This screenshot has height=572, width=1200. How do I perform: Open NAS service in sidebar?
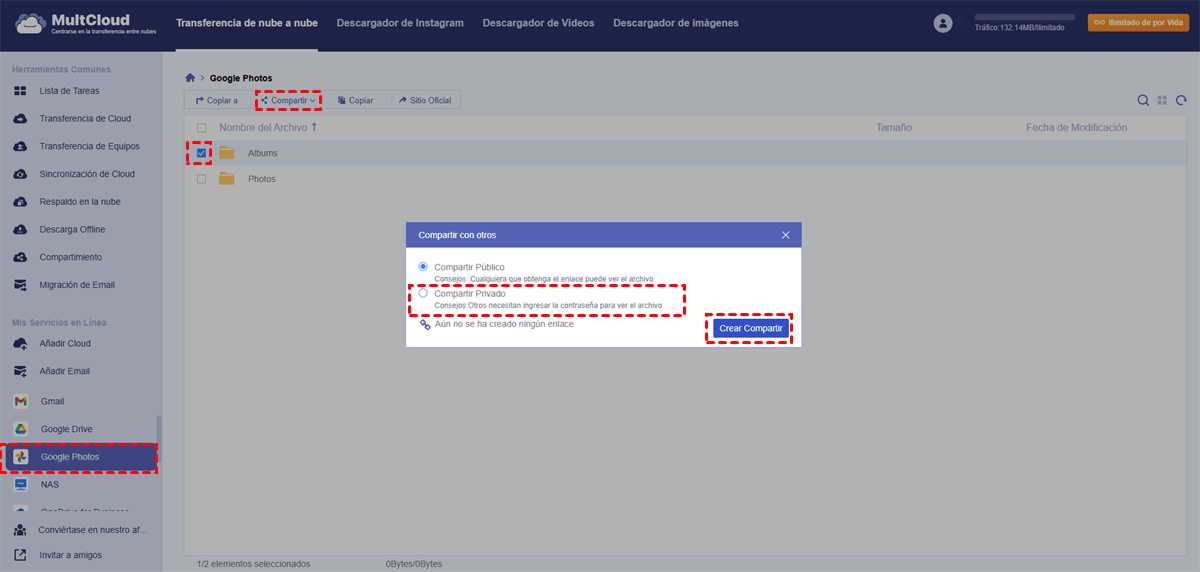pos(49,484)
